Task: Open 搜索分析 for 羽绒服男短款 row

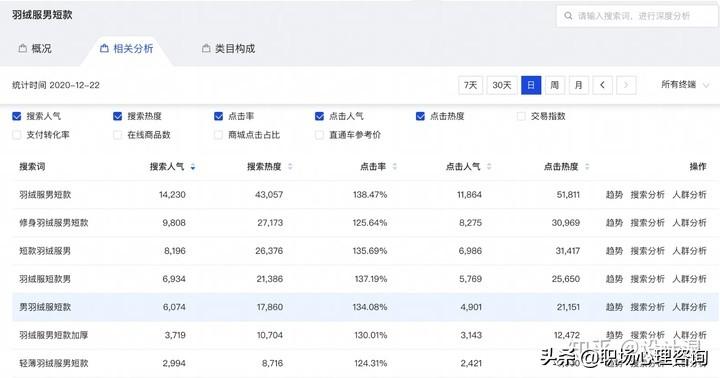Action: coord(647,195)
